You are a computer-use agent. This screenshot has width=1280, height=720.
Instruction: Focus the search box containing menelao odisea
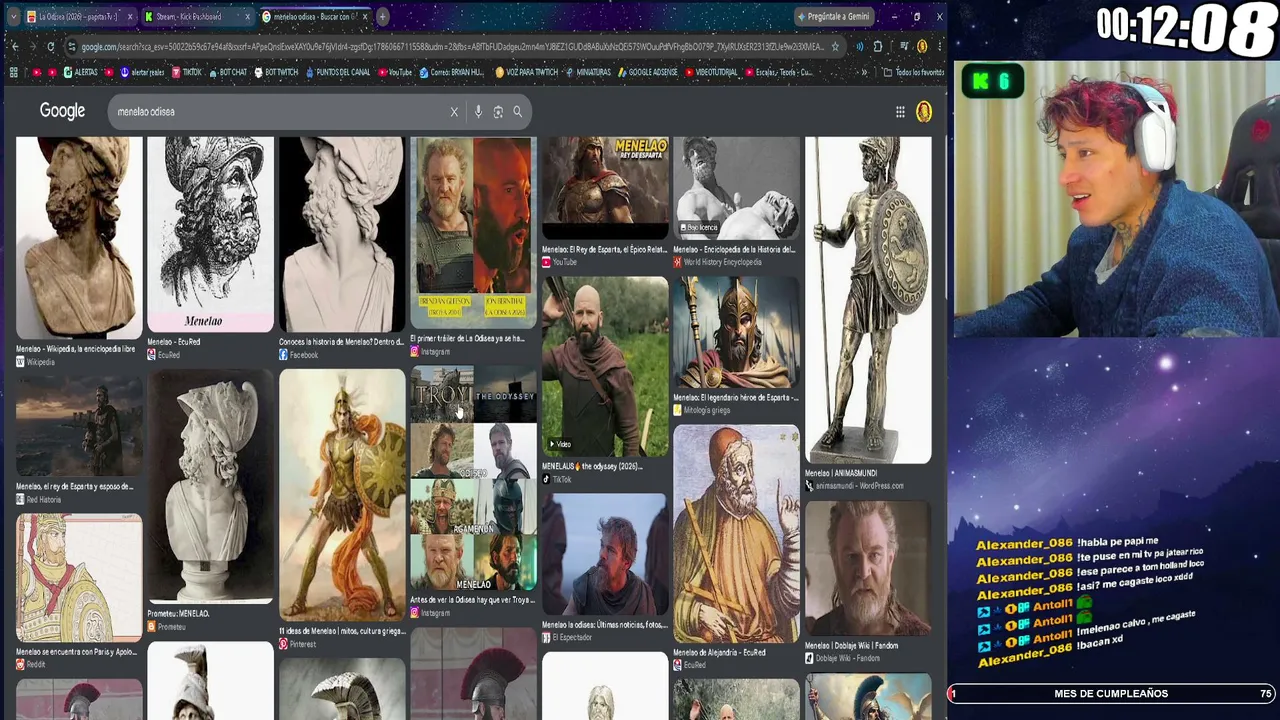[278, 112]
